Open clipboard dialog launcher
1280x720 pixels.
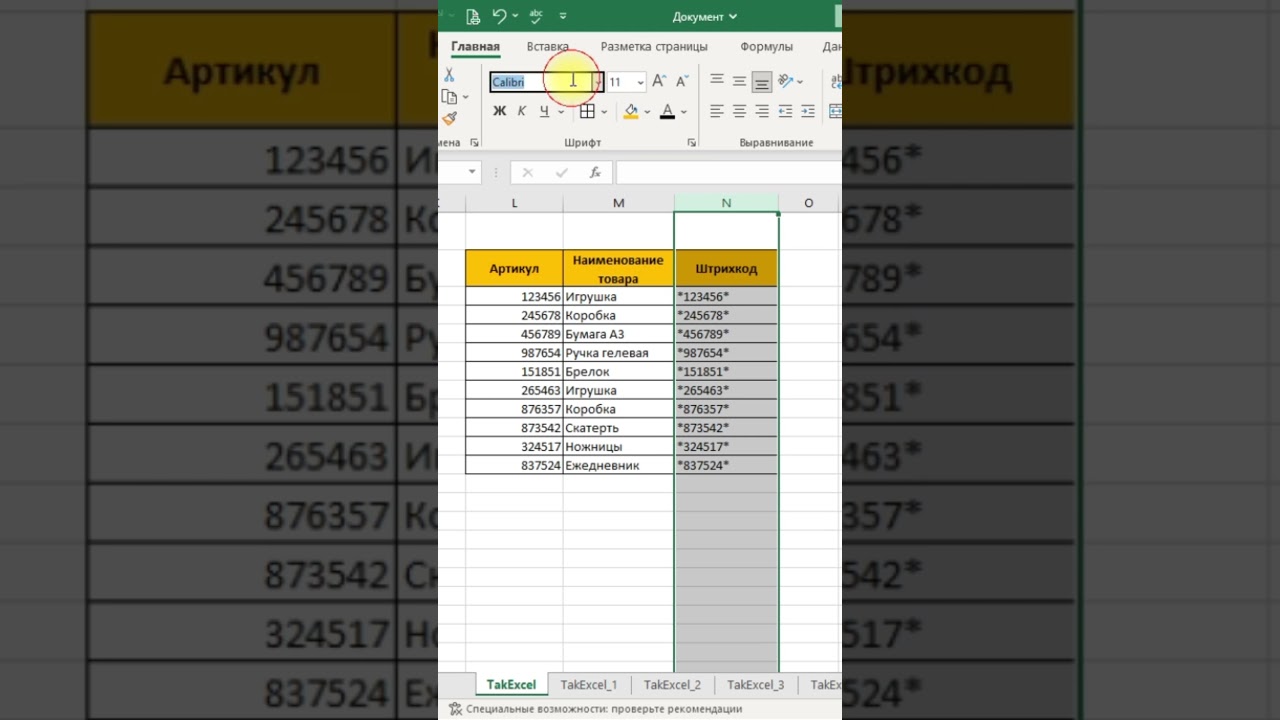click(474, 143)
